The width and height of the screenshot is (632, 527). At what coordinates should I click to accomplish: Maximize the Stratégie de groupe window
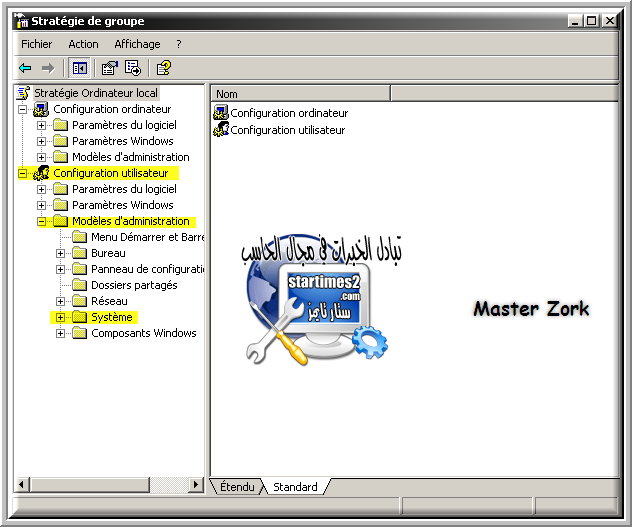[591, 21]
